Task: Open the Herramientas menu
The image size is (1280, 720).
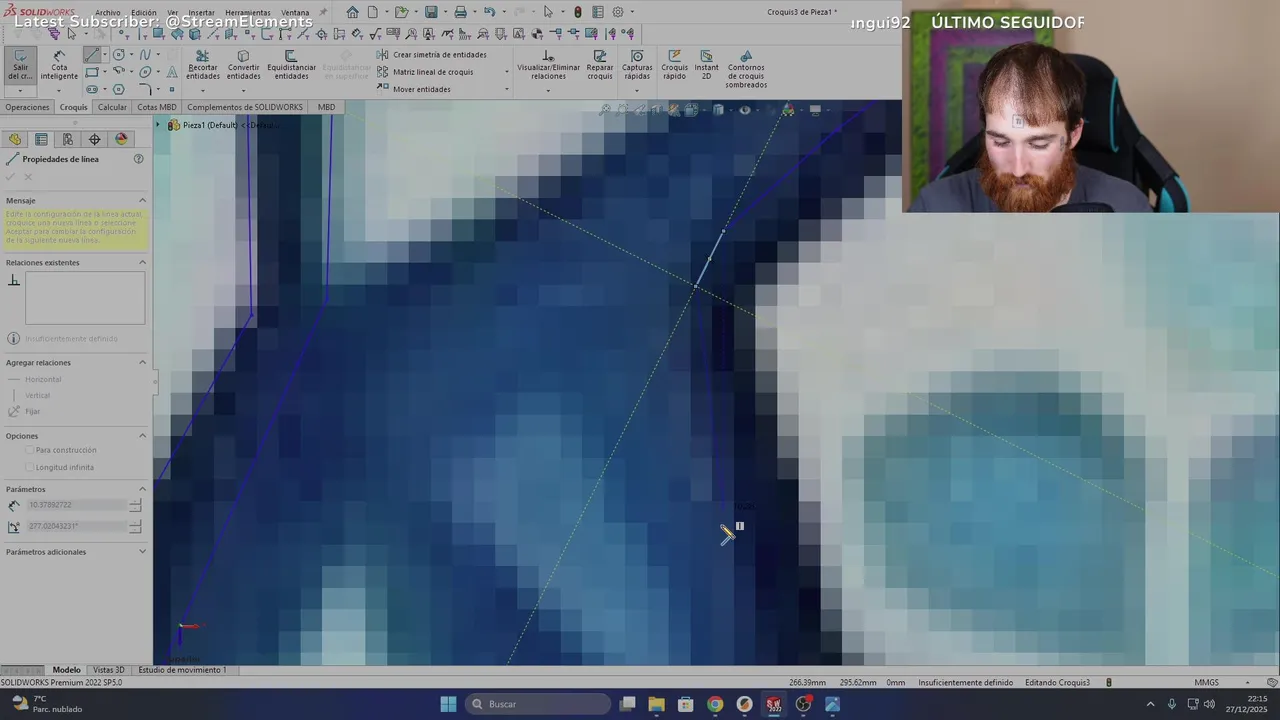Action: [x=247, y=13]
